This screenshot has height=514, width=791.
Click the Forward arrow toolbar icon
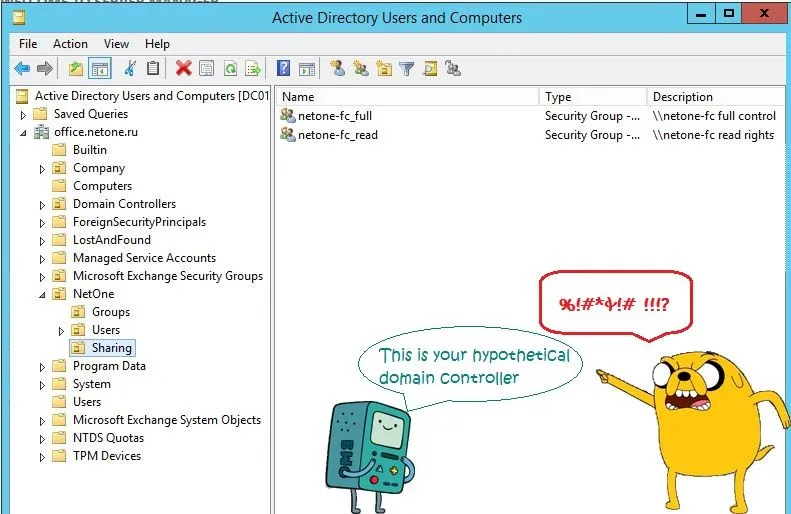[x=45, y=68]
